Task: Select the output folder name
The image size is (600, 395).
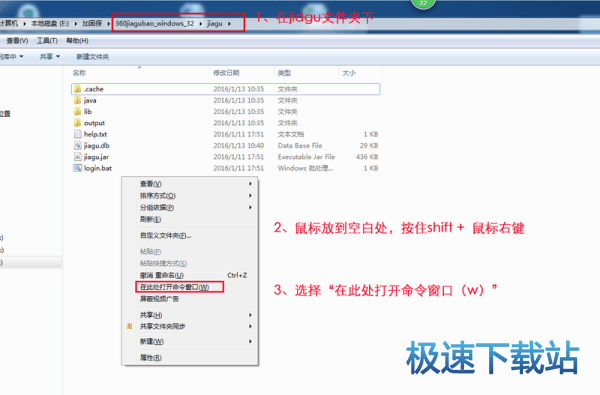Action: (94, 123)
